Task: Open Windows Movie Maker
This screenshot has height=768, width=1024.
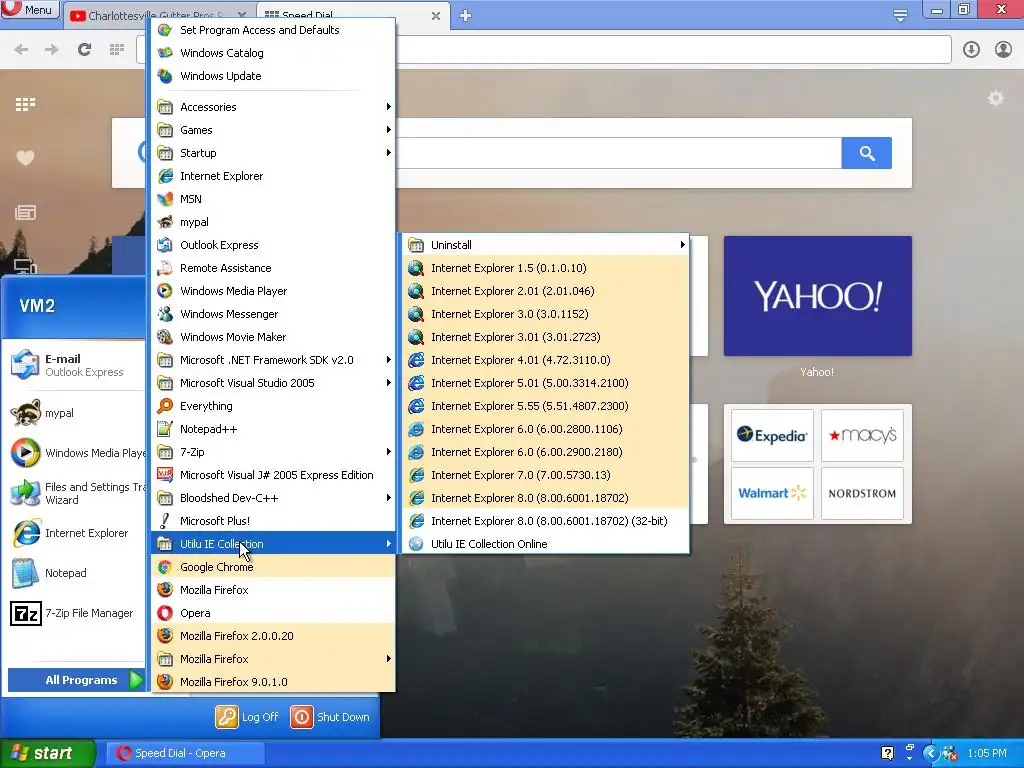Action: pos(273,337)
